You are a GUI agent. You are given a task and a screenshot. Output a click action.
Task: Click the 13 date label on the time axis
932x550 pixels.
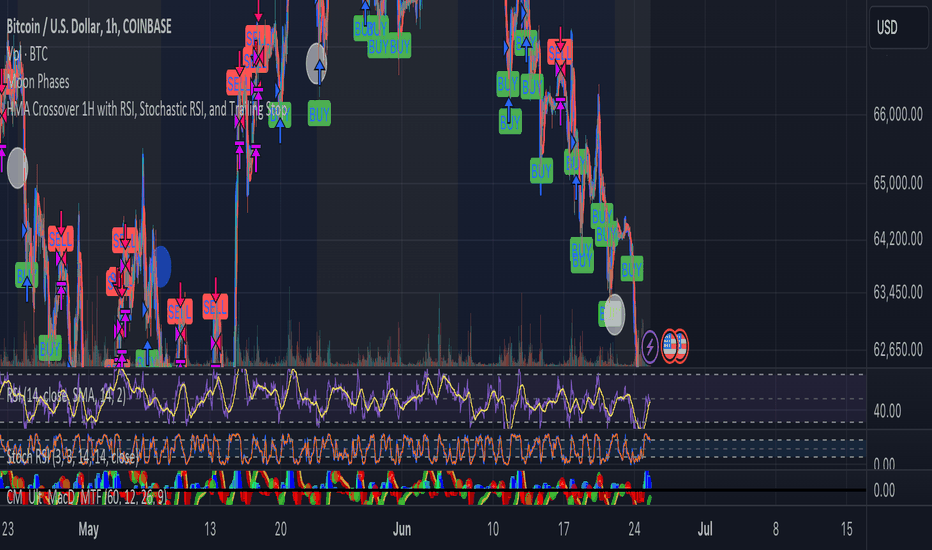(210, 529)
